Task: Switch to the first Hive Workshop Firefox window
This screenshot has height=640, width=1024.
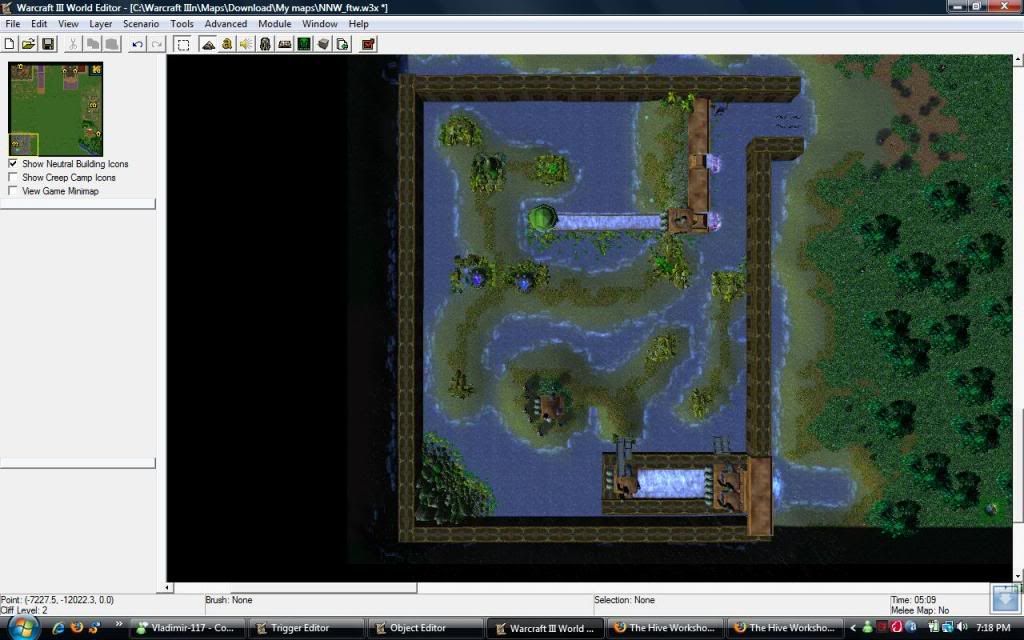Action: click(x=666, y=628)
